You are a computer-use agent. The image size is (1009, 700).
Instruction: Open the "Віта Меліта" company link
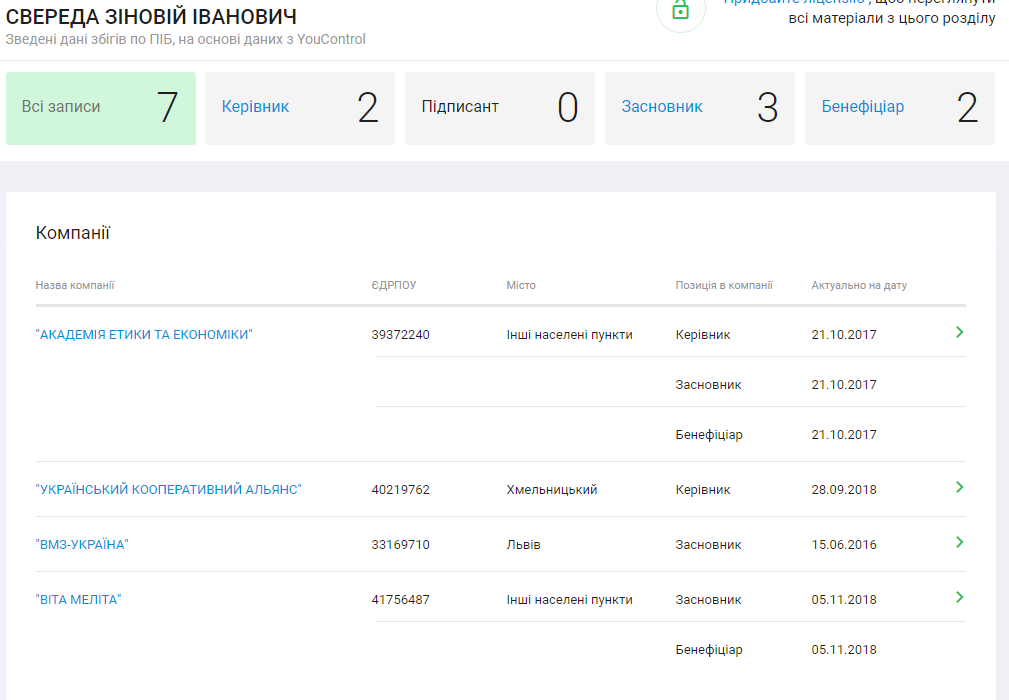tap(78, 600)
